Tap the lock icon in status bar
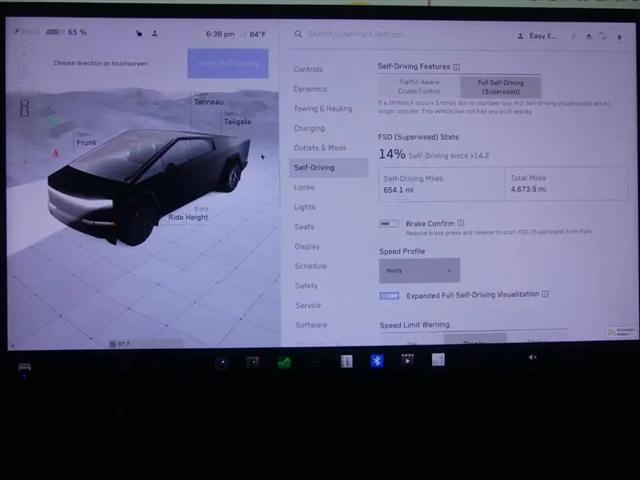Image resolution: width=640 pixels, height=480 pixels. pos(139,33)
